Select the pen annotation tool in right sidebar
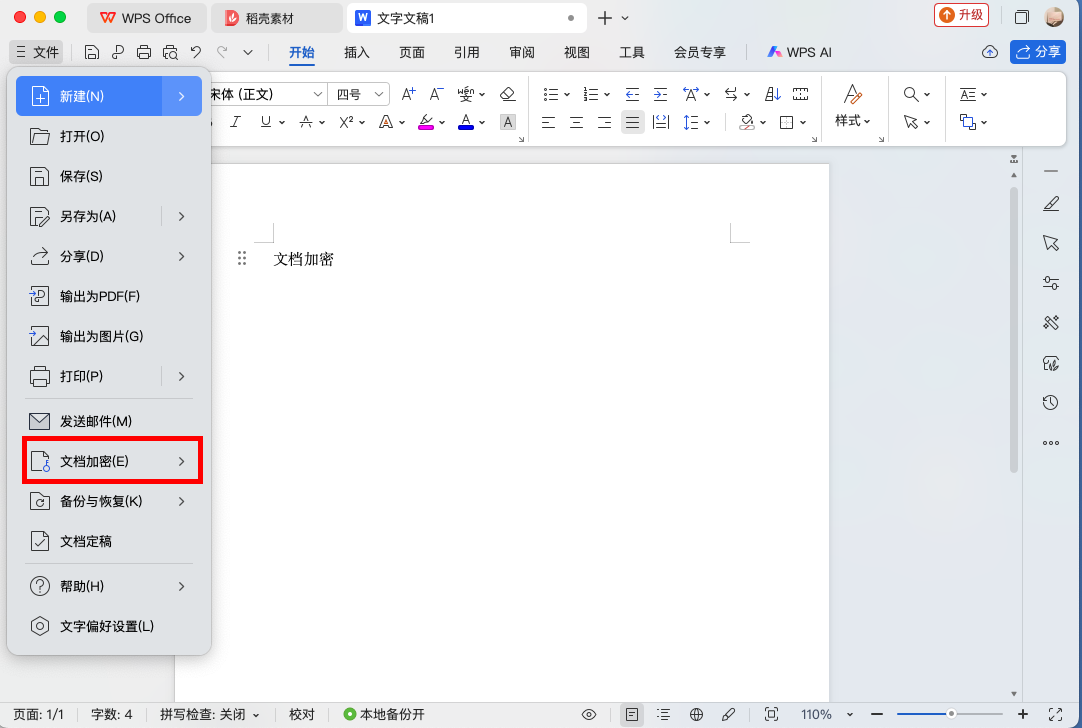1082x728 pixels. (1051, 203)
